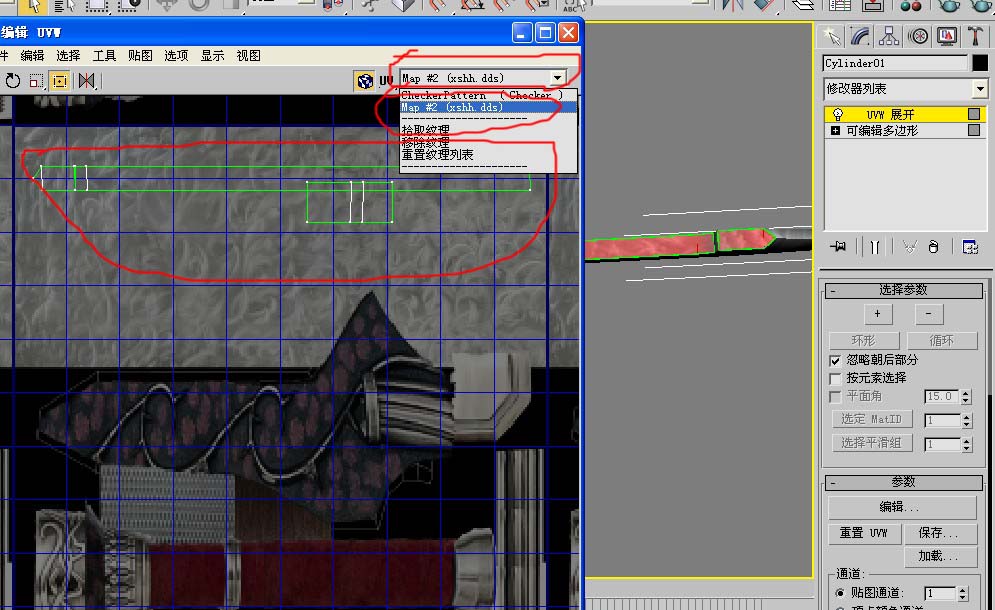Choose CheckerPattern (Checker) from texture list
Image resolution: width=995 pixels, height=610 pixels.
click(488, 95)
